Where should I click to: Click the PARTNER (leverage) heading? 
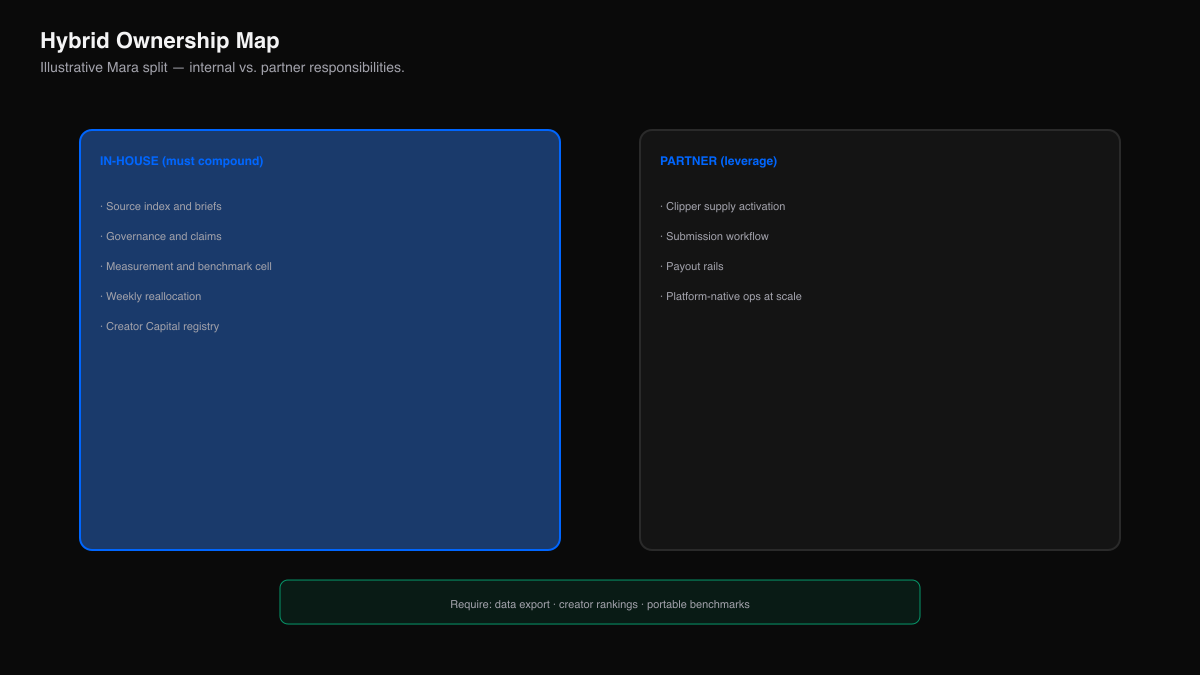click(x=718, y=161)
